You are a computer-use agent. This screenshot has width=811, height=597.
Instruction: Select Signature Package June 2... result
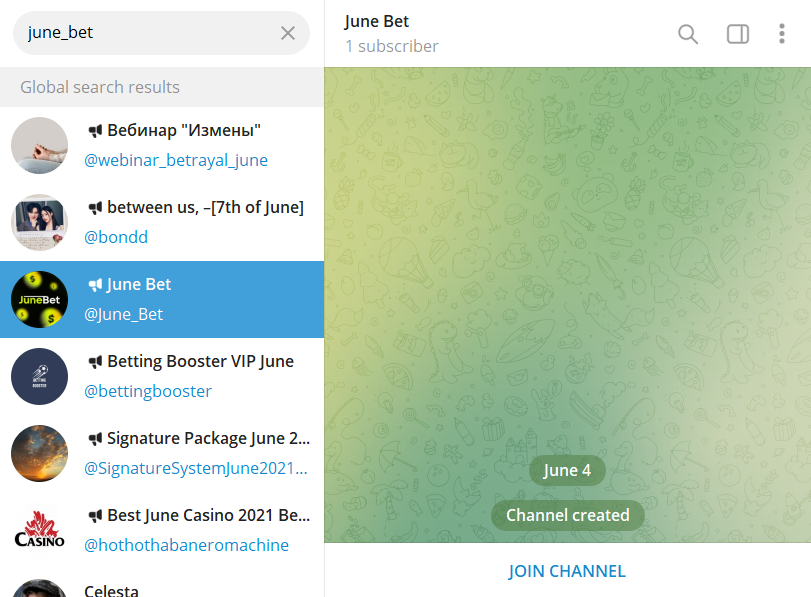click(162, 454)
